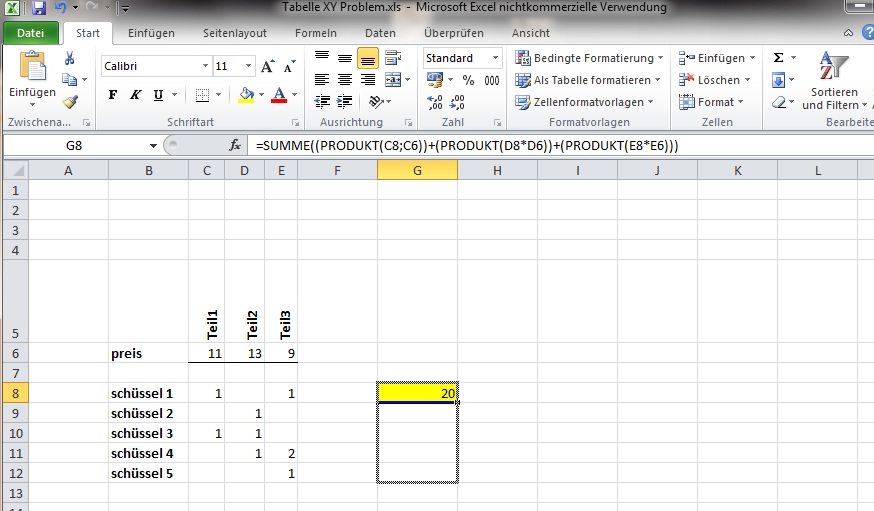Image resolution: width=874 pixels, height=511 pixels.
Task: Select column G header
Action: pyautogui.click(x=417, y=171)
